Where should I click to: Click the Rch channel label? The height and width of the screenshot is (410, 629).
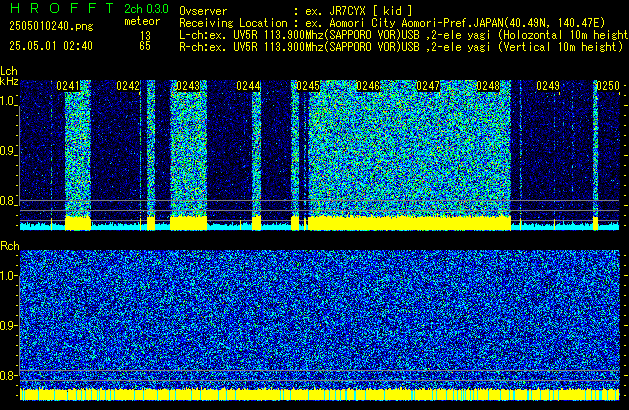tap(10, 246)
